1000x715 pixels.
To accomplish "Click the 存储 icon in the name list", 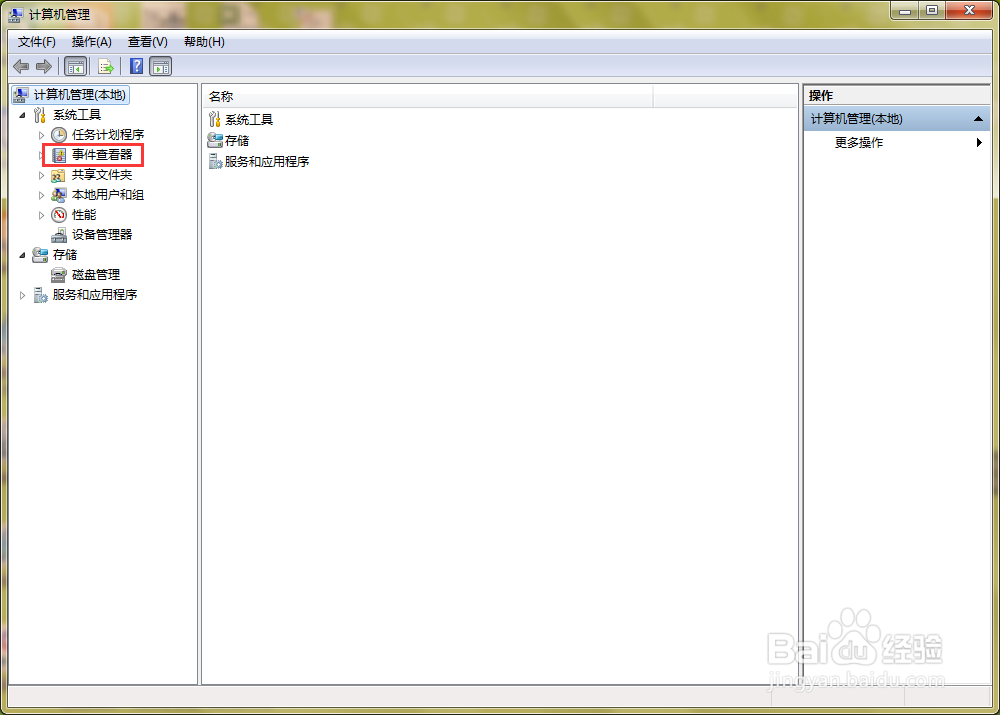I will (x=215, y=140).
